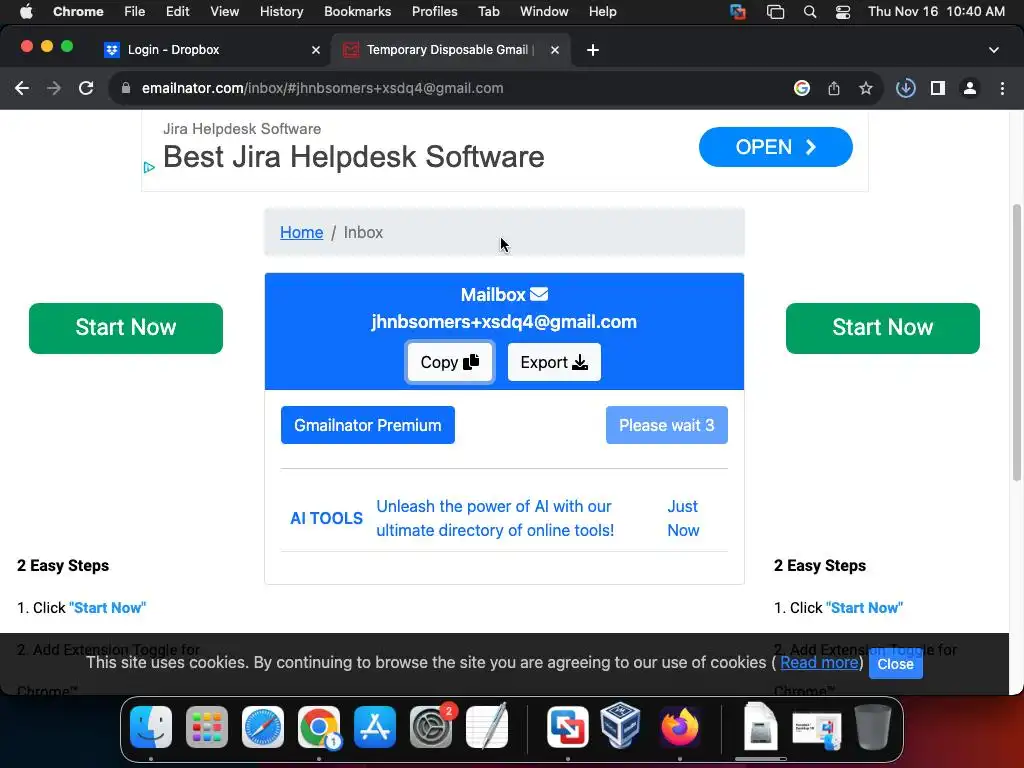Switch to the Login - Dropbox tab
1024x768 pixels.
click(x=212, y=50)
